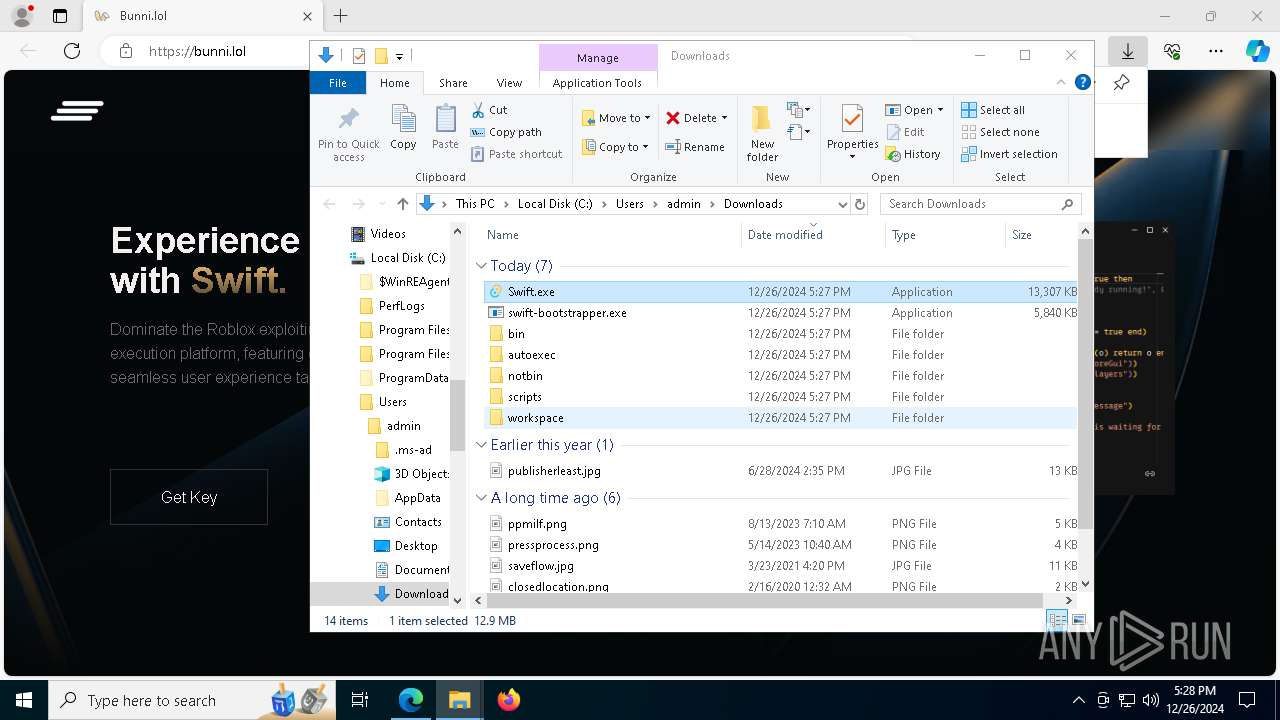Sort by Date modified column
The height and width of the screenshot is (720, 1280).
coord(785,235)
